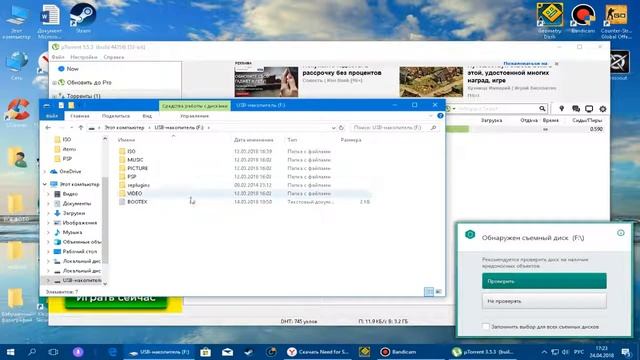The height and width of the screenshot is (360, 640).
Task: Select the VIDEO folder in file list
Action: pos(134,193)
